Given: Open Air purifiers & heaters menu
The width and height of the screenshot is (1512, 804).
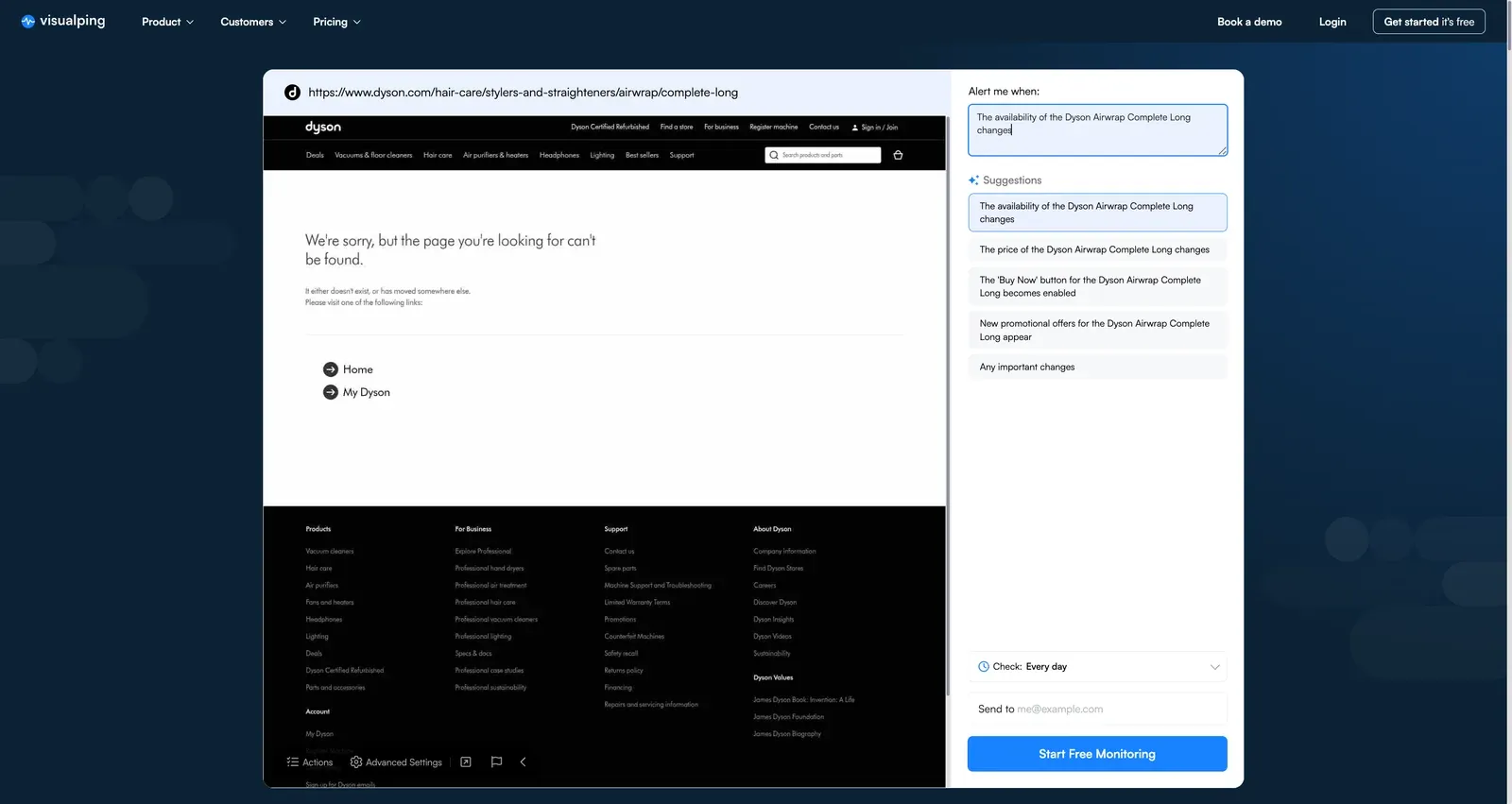Looking at the screenshot, I should [x=495, y=155].
